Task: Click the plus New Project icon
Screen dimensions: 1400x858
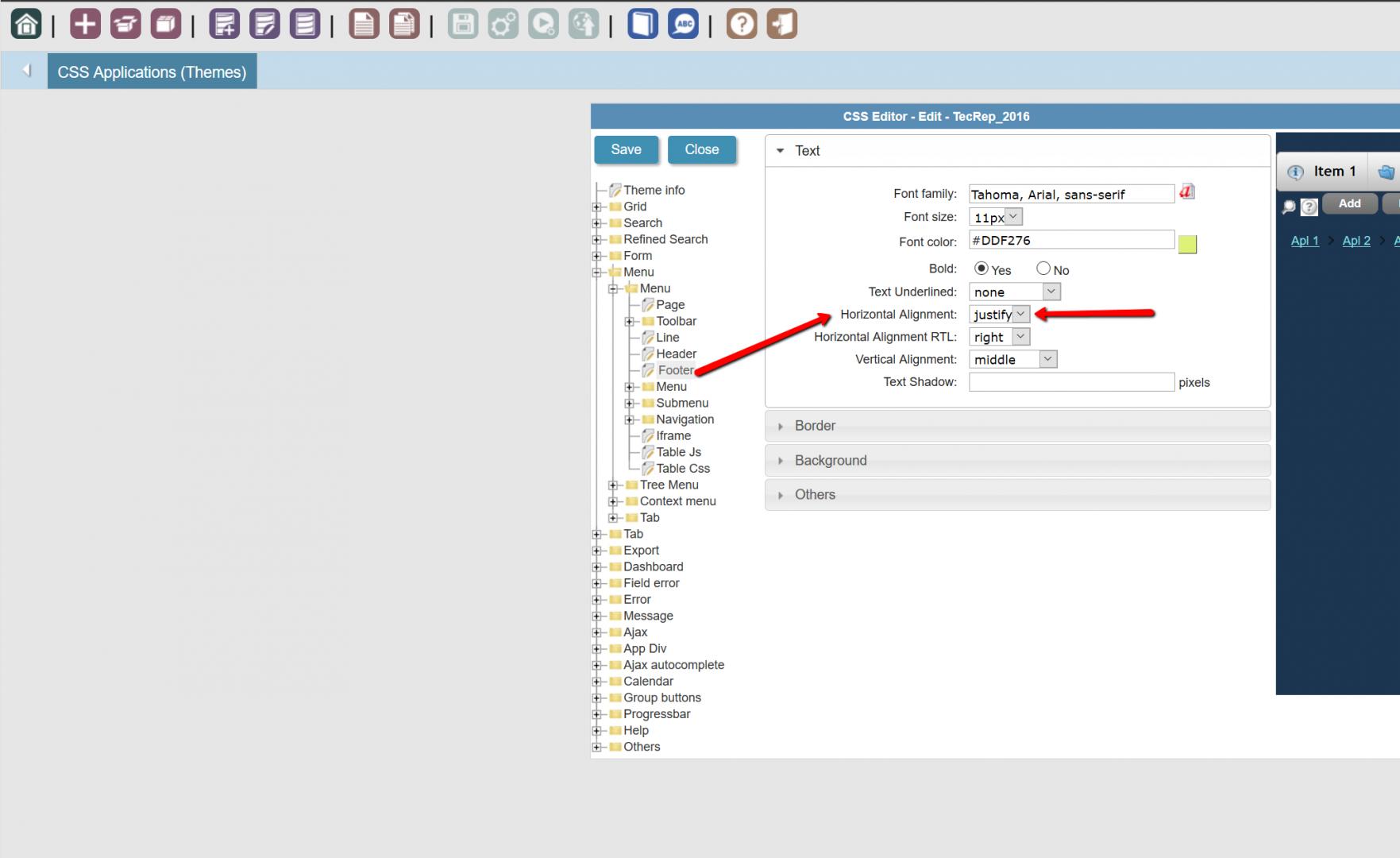Action: pos(85,24)
